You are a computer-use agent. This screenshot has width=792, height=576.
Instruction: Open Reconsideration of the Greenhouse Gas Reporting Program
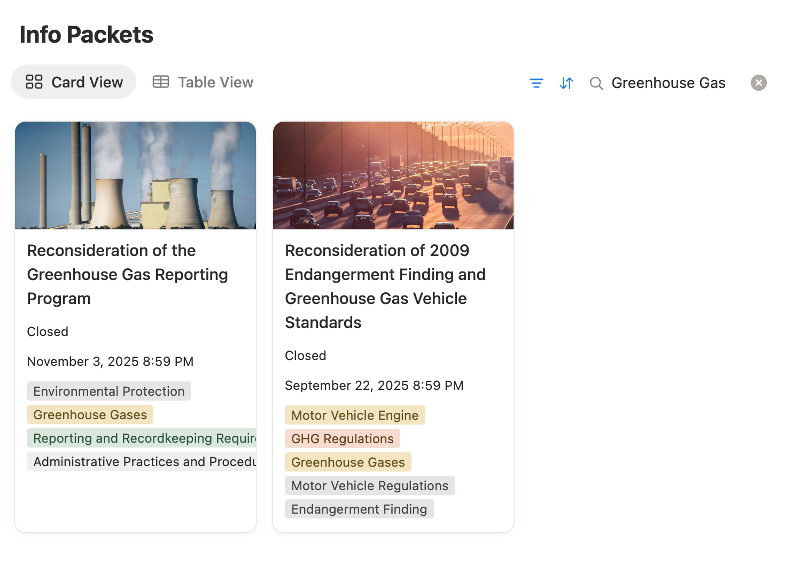point(127,274)
